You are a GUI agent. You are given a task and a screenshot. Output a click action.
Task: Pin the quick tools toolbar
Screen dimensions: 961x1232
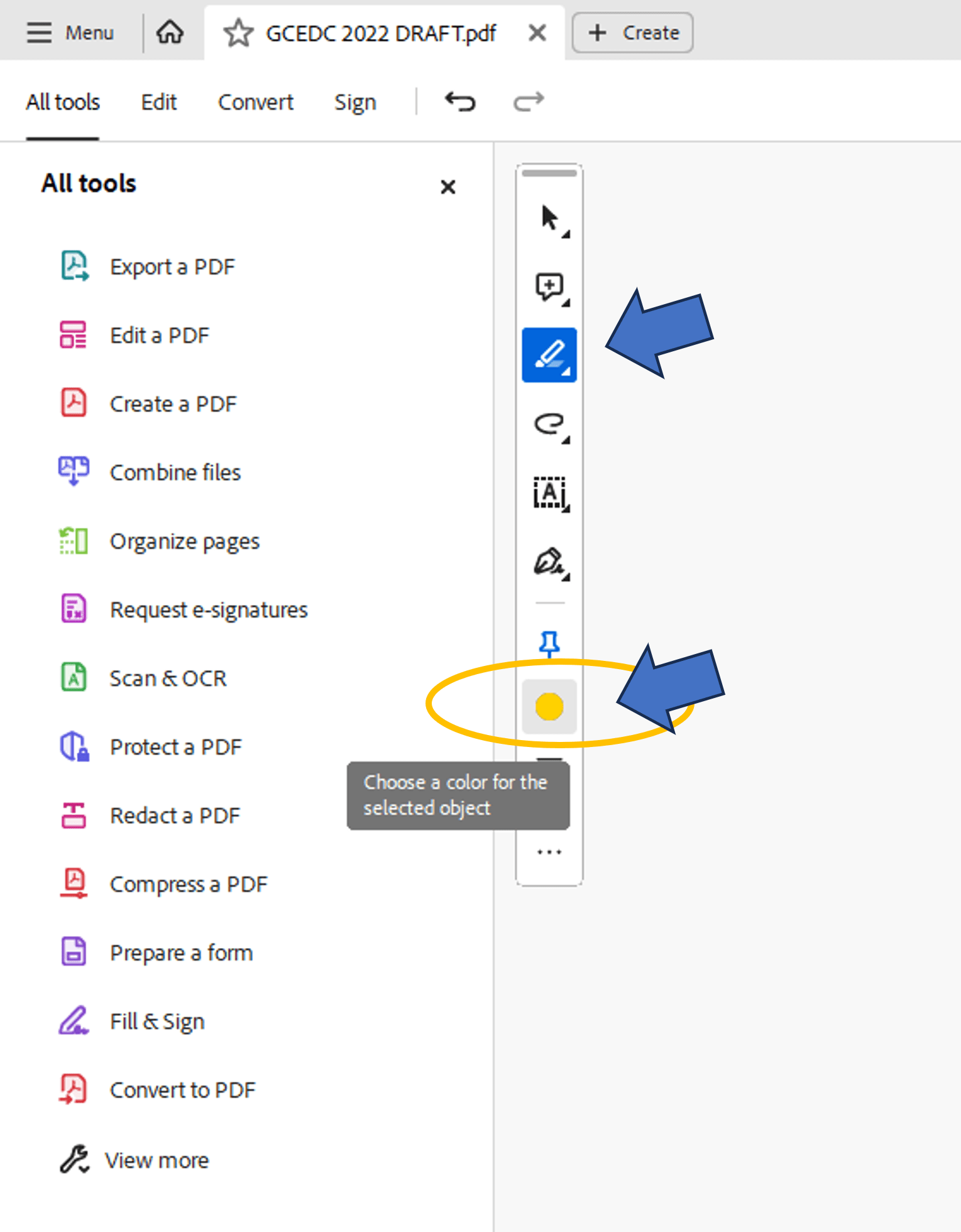point(548,642)
